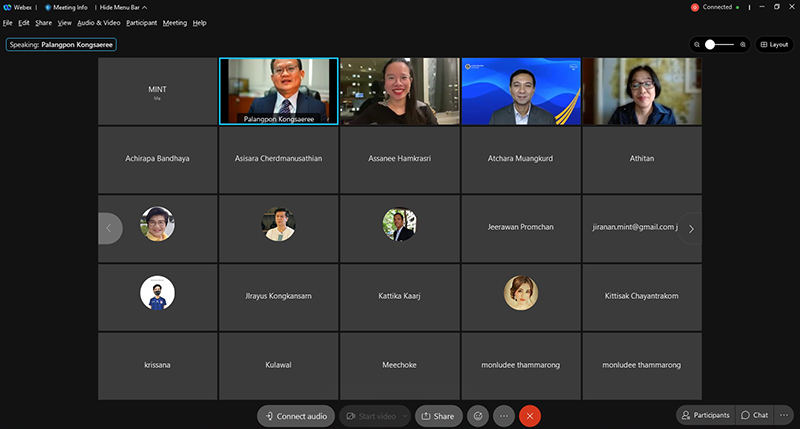Screen dimensions: 800x429
Task: Open the Layout dropdown
Action: 774,44
